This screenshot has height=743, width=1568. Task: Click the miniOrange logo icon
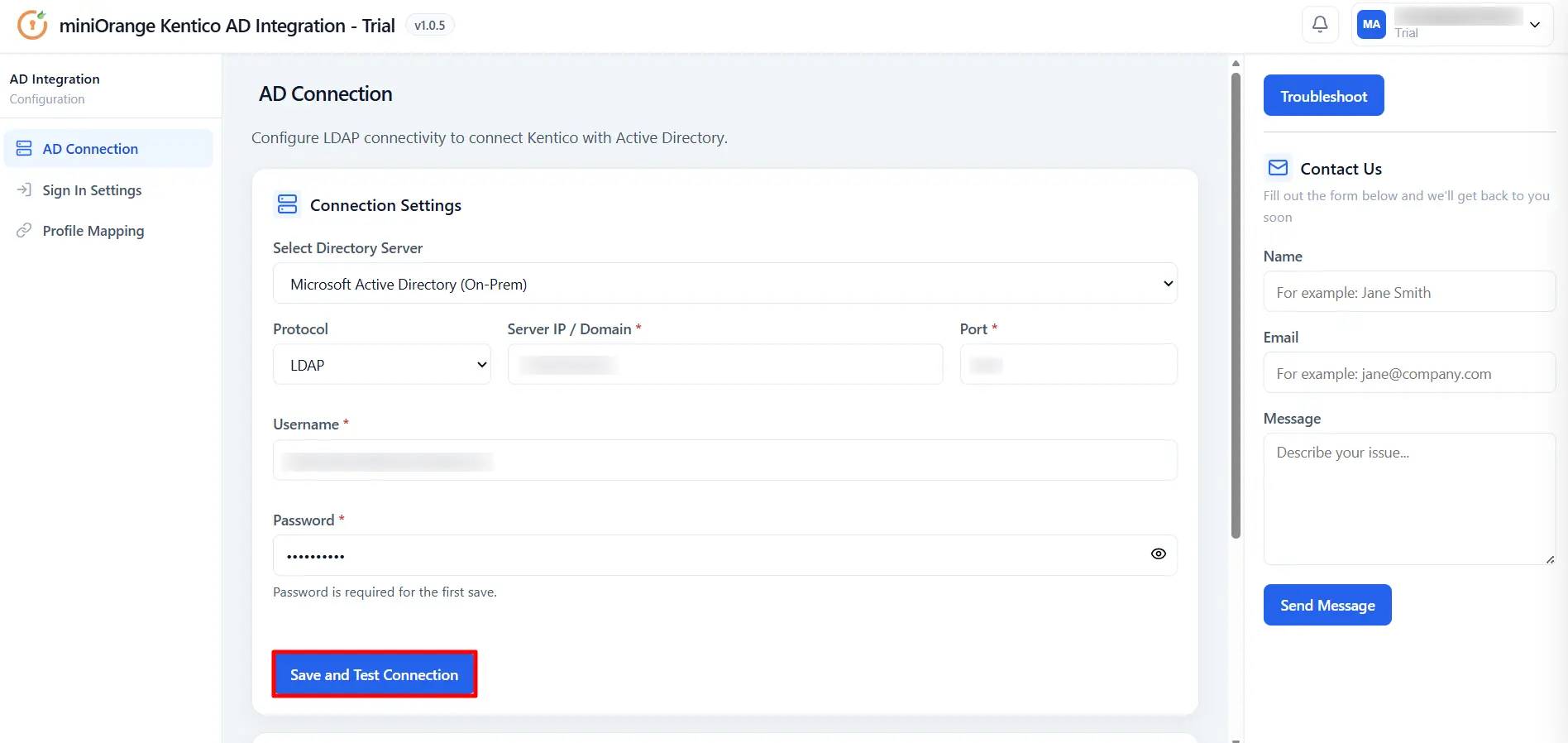click(32, 25)
